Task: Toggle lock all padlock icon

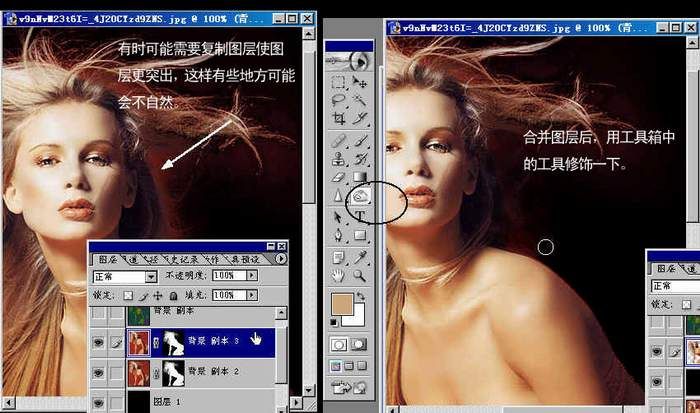Action: pos(174,296)
